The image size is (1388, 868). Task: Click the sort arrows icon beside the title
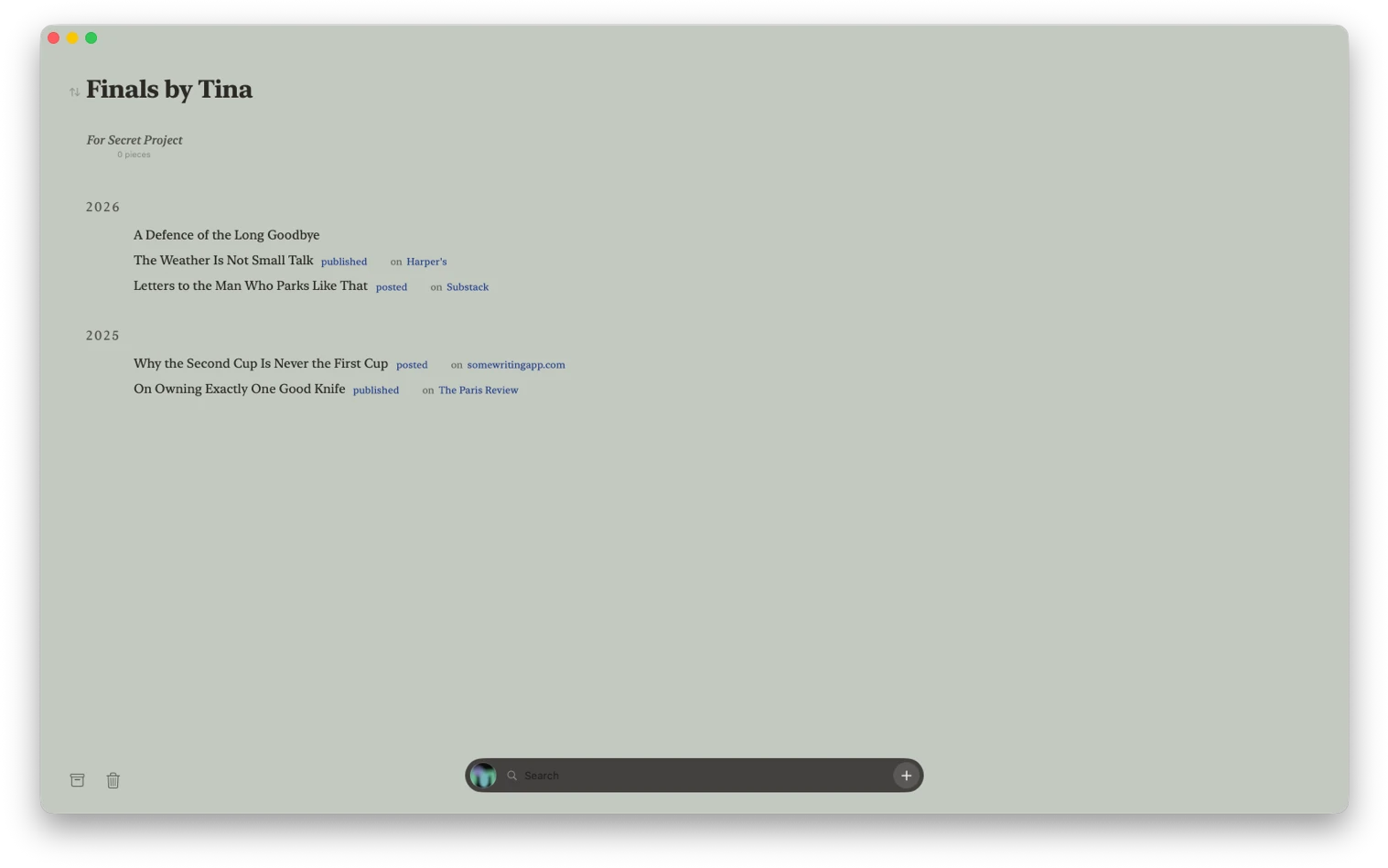coord(74,91)
